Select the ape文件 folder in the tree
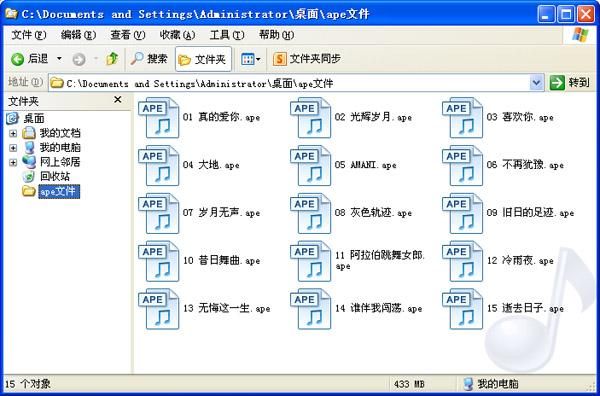 click(x=59, y=191)
